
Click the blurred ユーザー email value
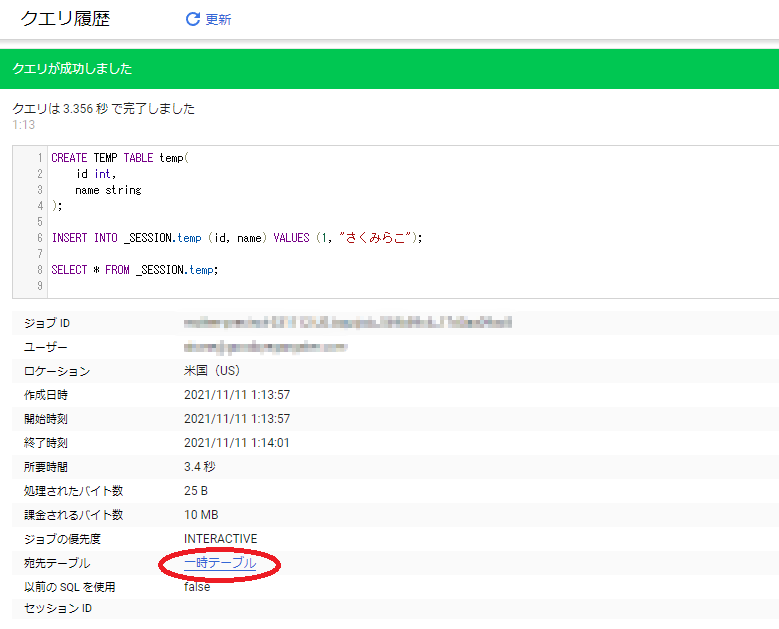click(x=265, y=347)
